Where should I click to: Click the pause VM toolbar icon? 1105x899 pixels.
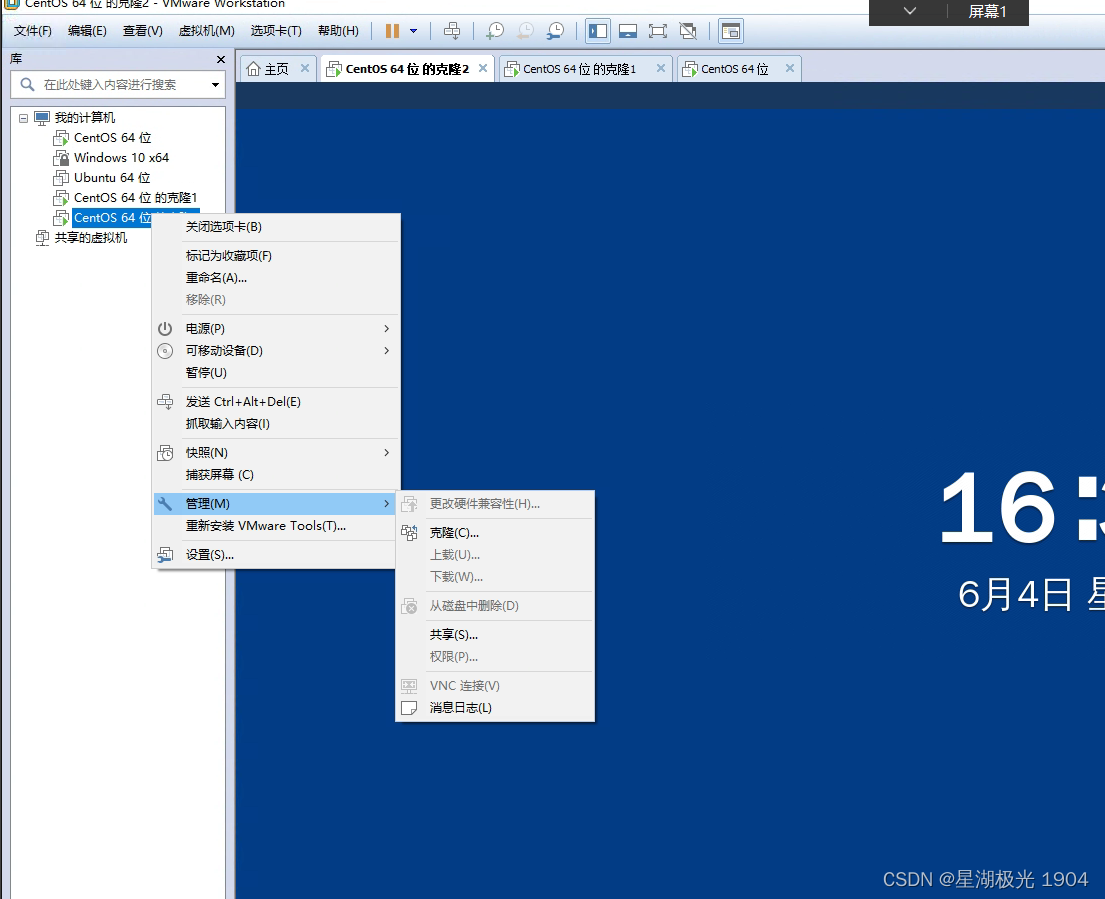click(x=393, y=31)
